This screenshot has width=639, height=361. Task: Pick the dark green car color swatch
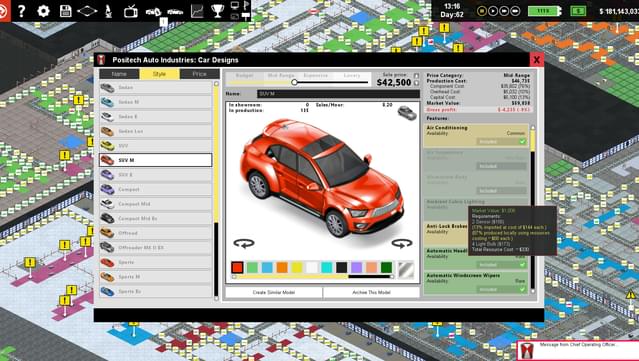386,267
